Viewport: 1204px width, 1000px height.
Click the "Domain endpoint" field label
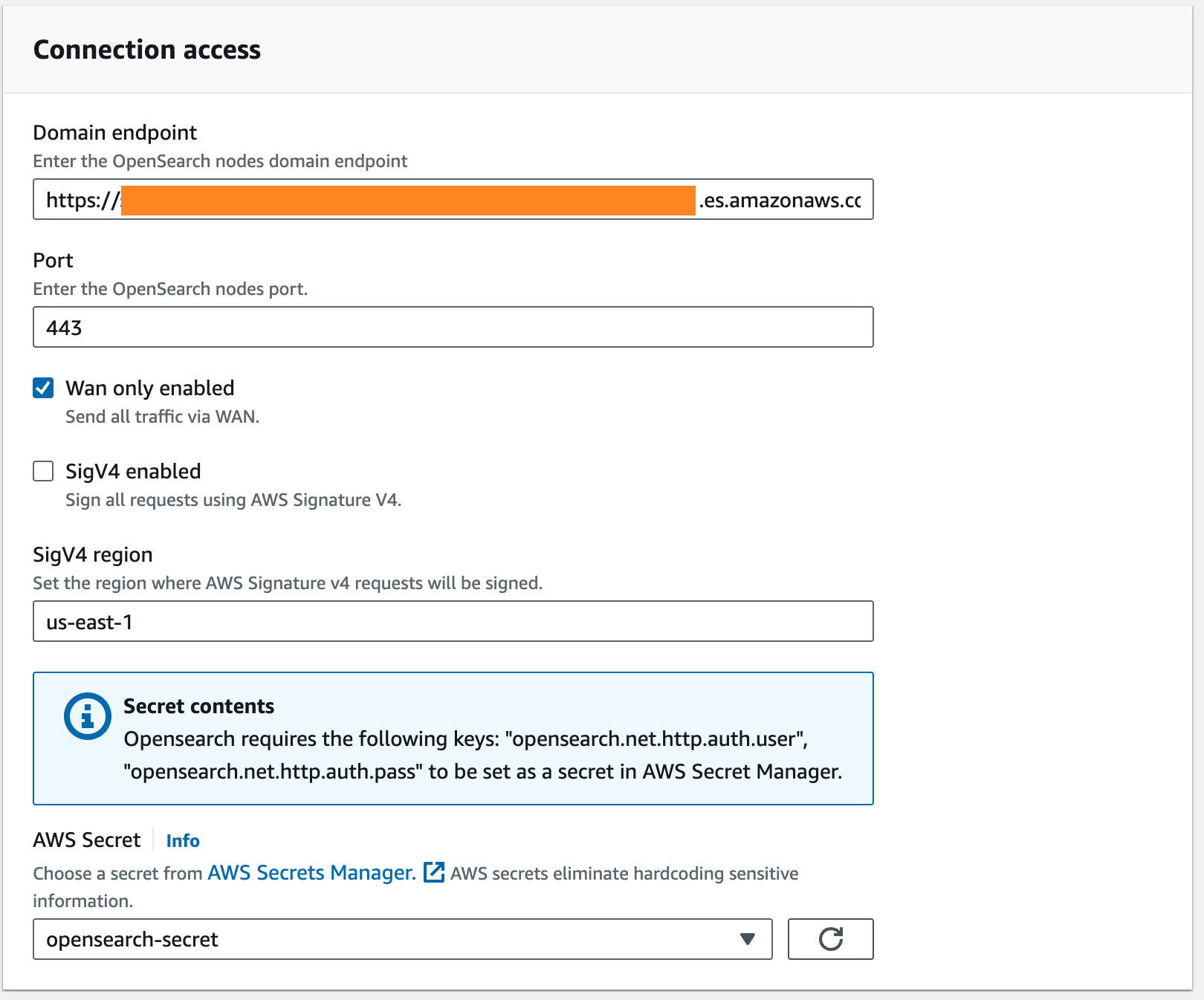[x=115, y=132]
